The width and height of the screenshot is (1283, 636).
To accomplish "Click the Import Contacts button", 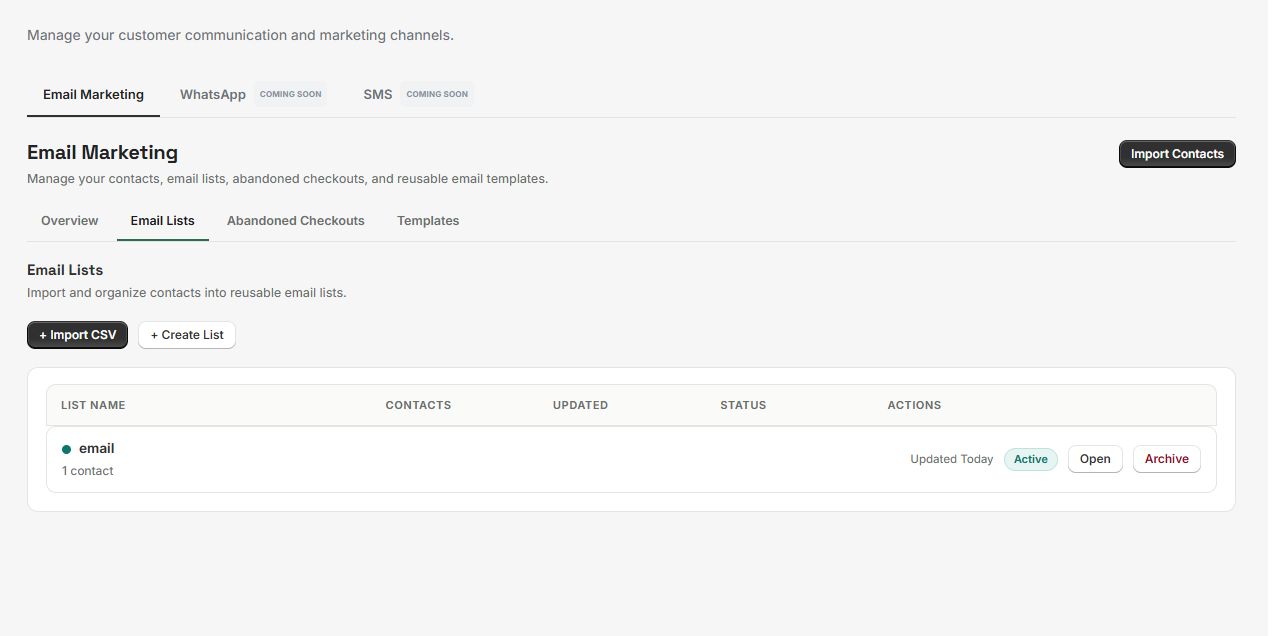I will click(1177, 154).
